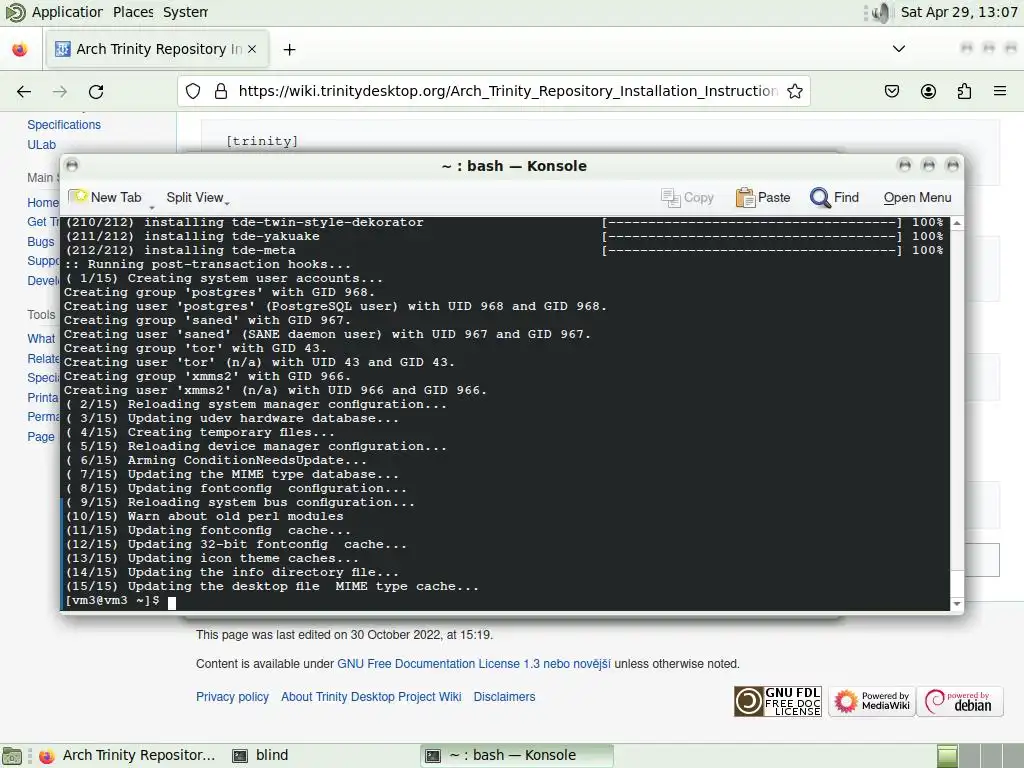Click the Powered by MediaWiki badge

click(872, 701)
